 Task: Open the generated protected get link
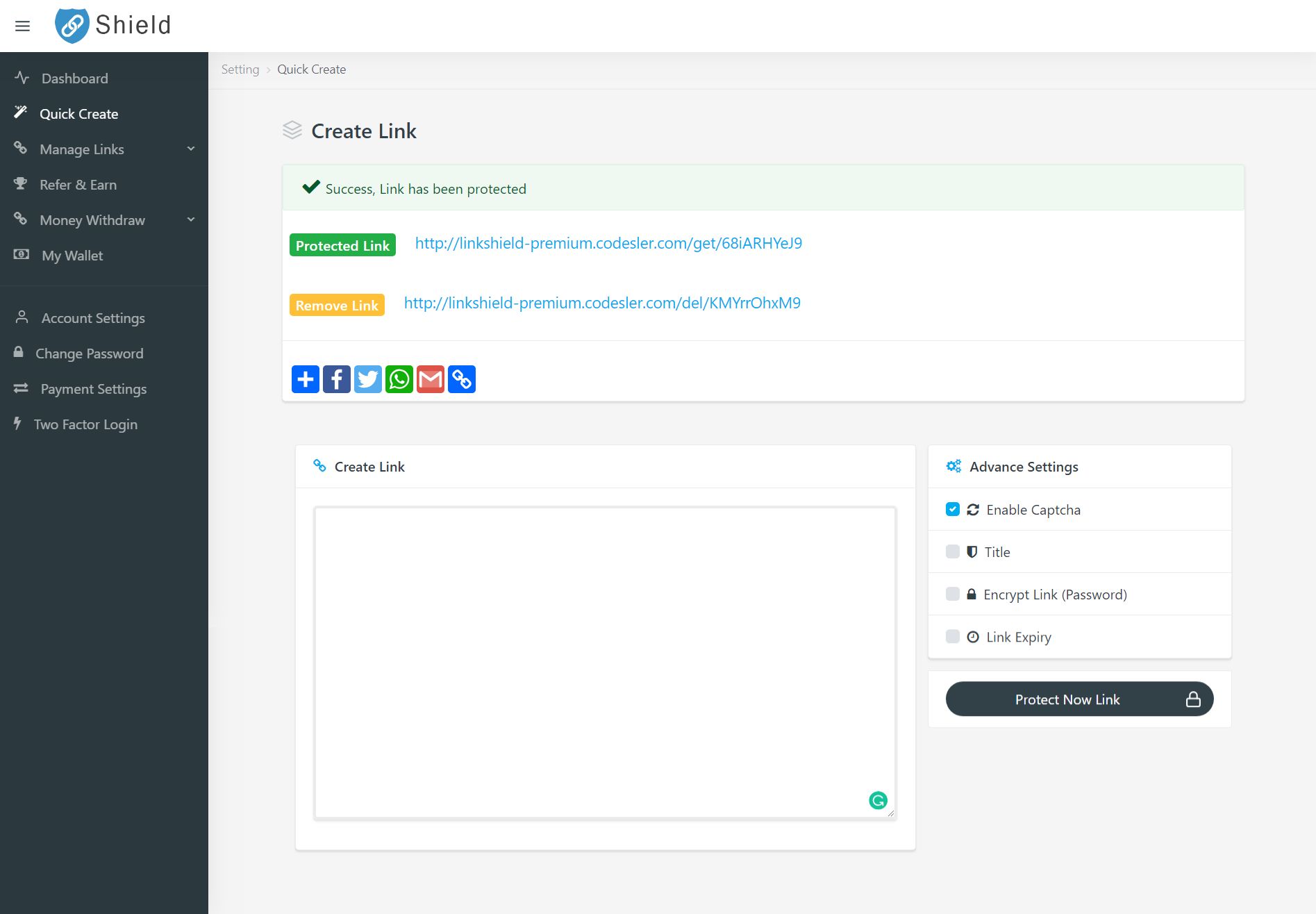(608, 243)
